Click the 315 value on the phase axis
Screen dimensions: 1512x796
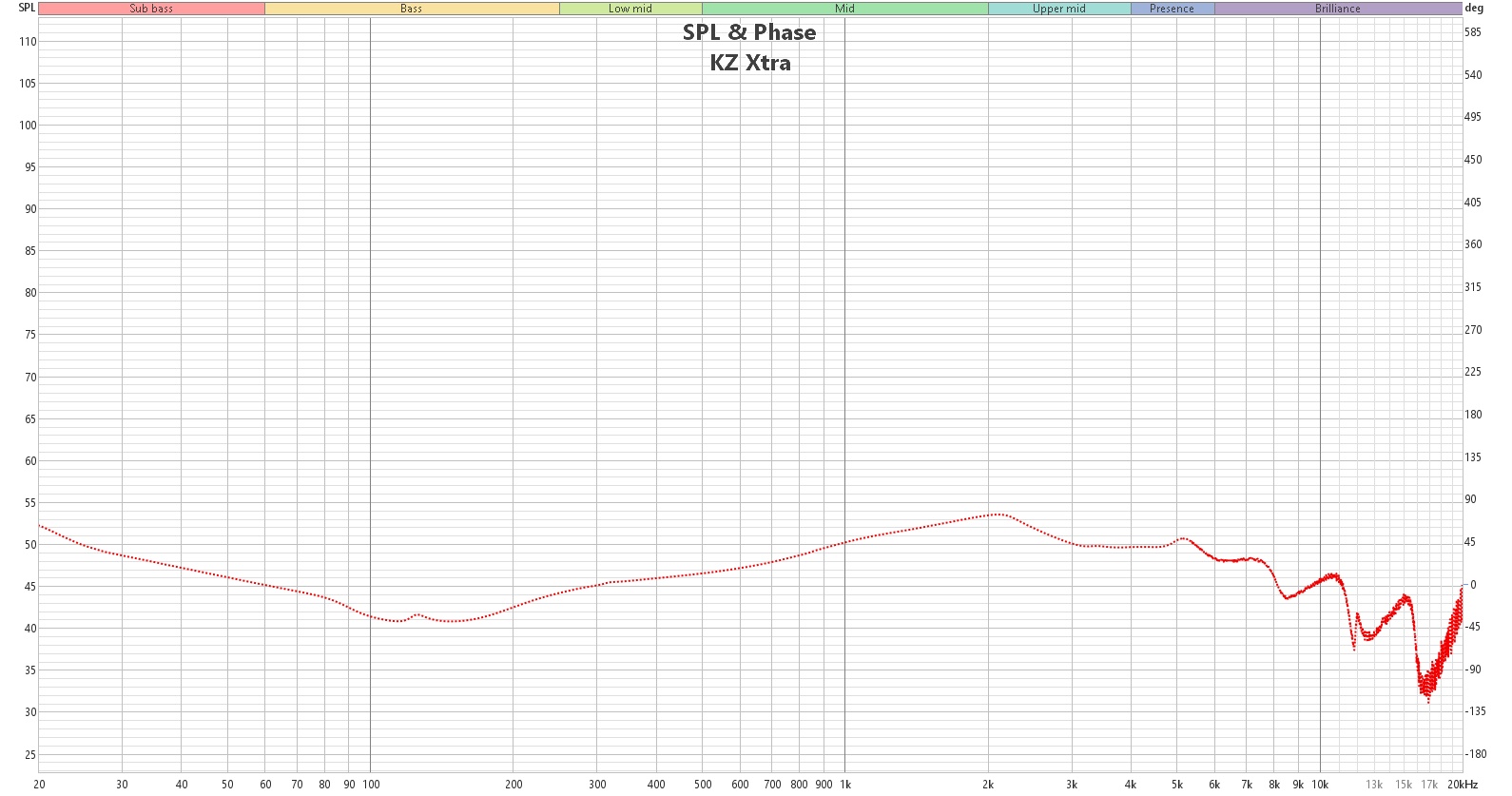[x=1473, y=287]
